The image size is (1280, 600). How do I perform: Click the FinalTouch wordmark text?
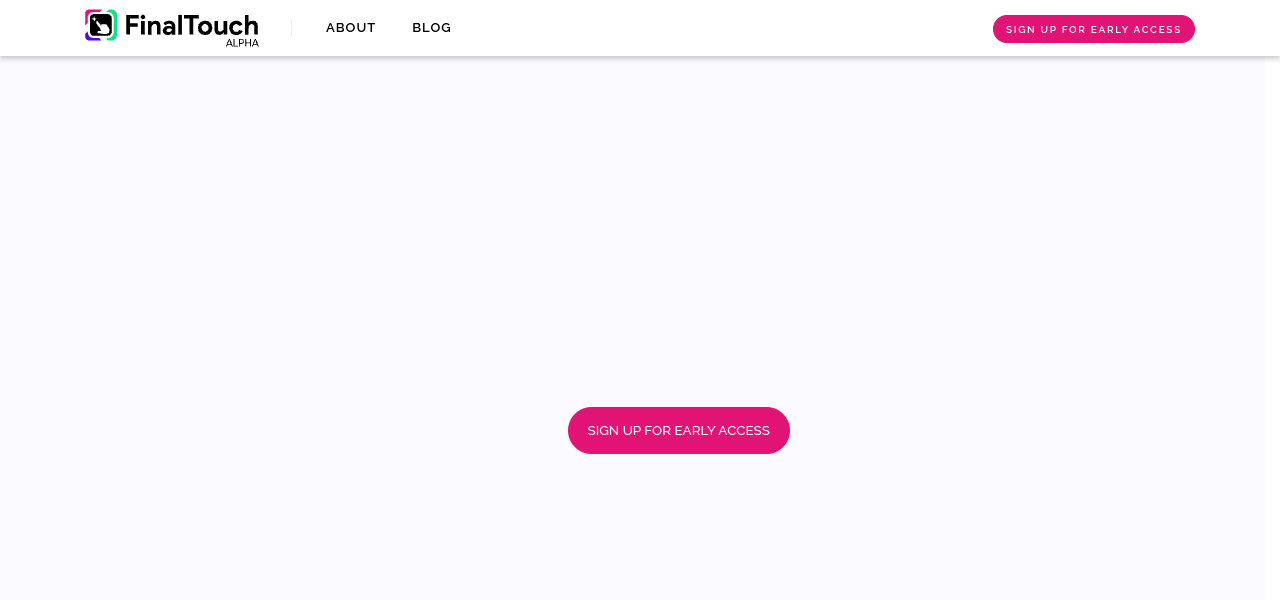point(191,26)
